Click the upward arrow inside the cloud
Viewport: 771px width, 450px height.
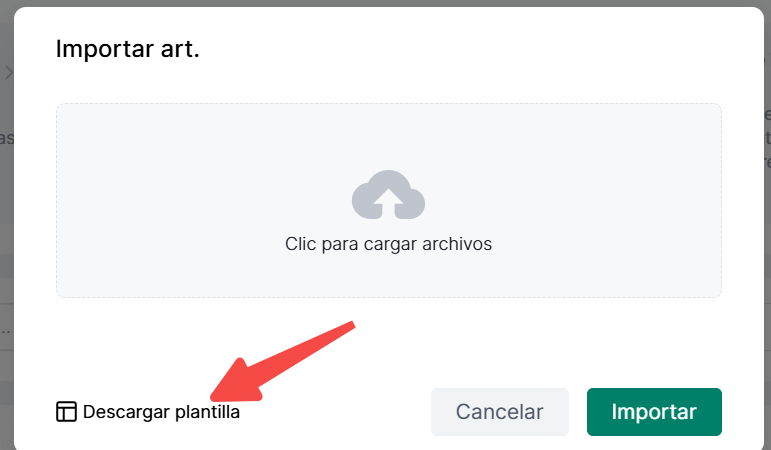click(388, 203)
